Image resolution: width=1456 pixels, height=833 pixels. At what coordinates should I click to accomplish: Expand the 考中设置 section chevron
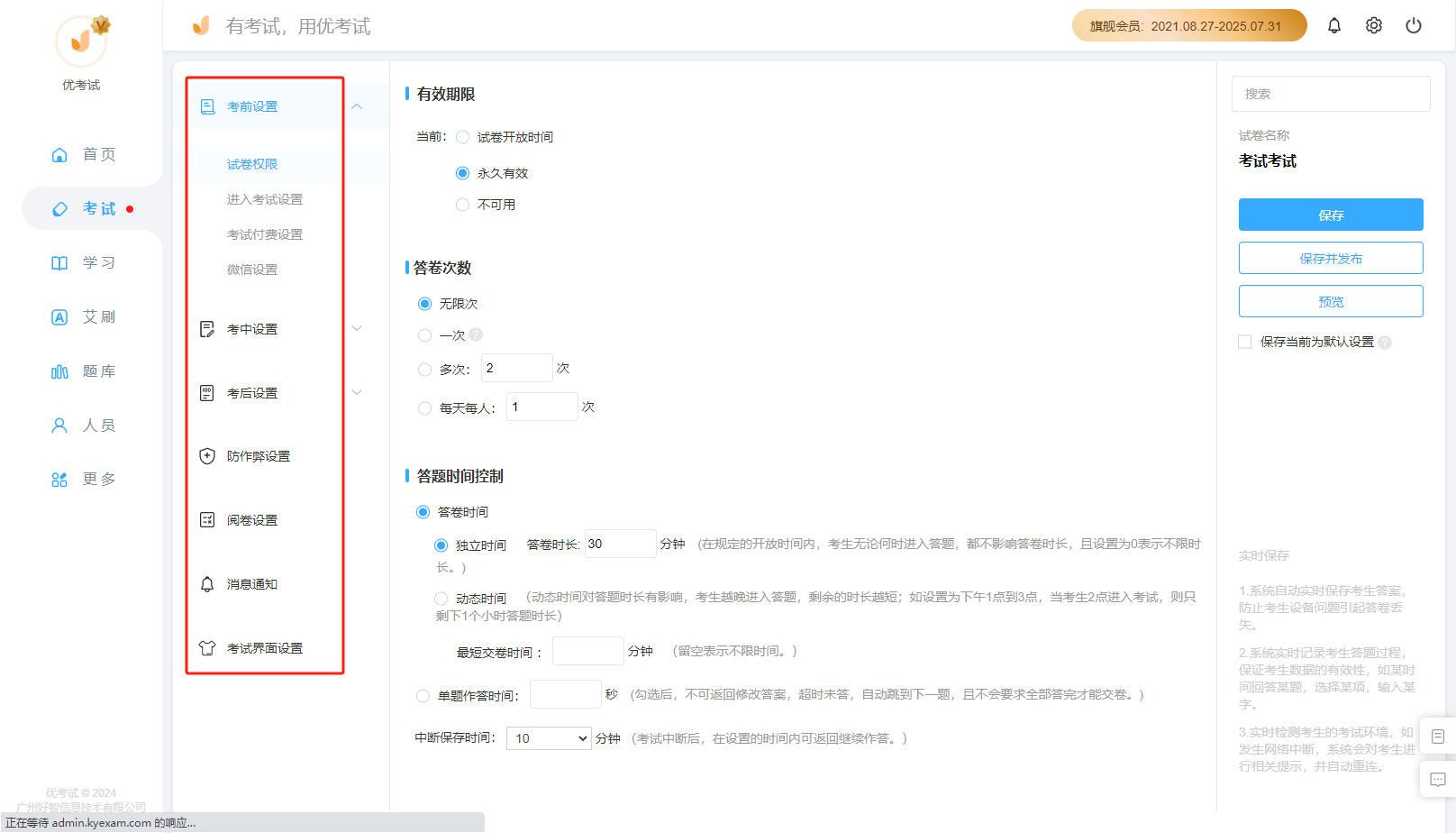pos(357,328)
